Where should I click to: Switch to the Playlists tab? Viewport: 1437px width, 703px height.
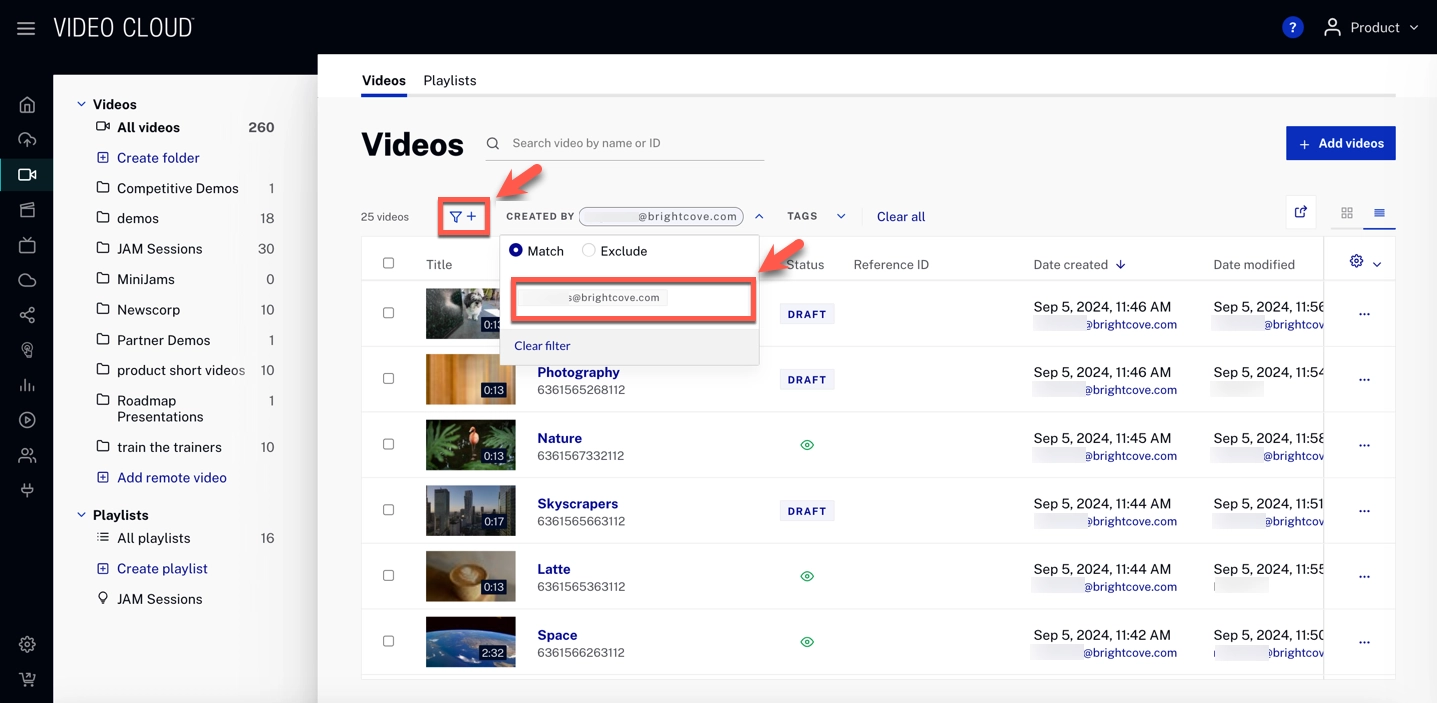[x=449, y=80]
